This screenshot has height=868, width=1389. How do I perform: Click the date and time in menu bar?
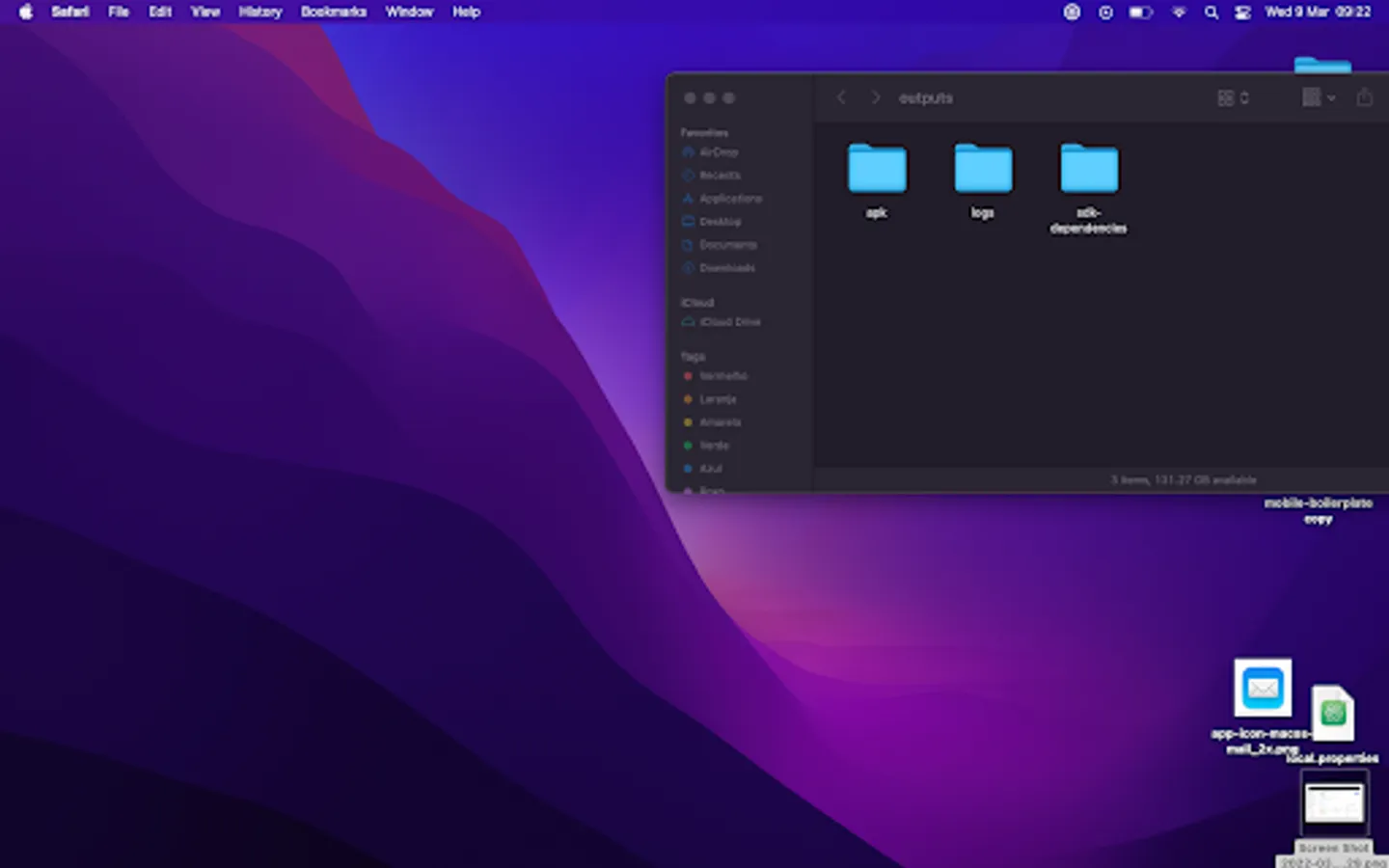pos(1318,13)
